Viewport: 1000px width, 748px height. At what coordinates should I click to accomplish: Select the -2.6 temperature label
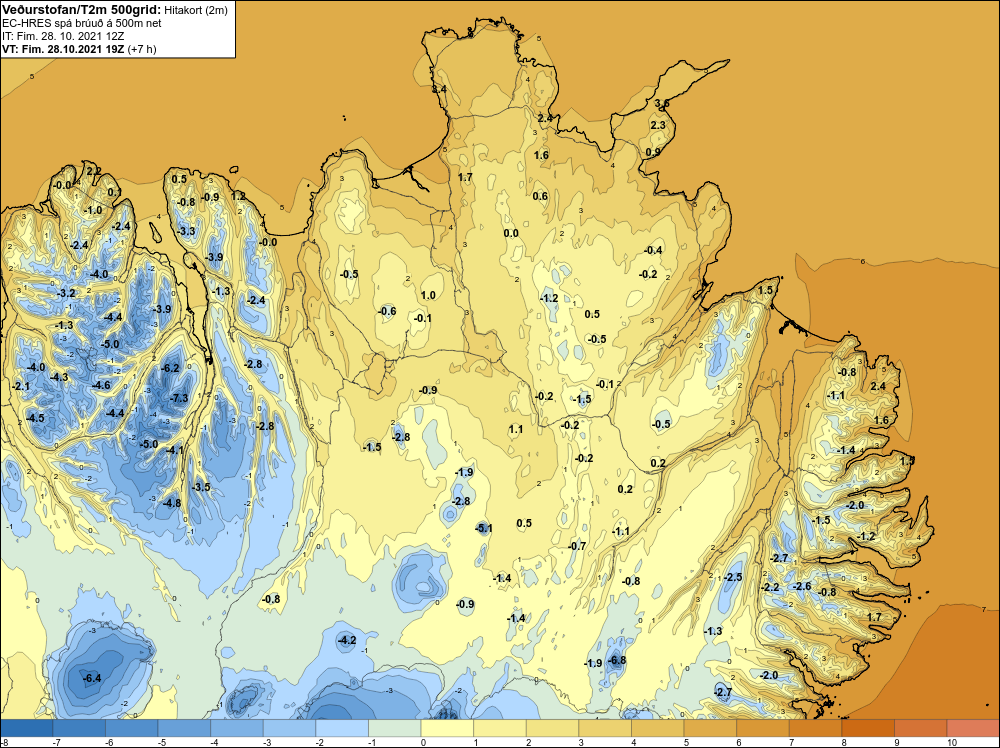[x=802, y=587]
